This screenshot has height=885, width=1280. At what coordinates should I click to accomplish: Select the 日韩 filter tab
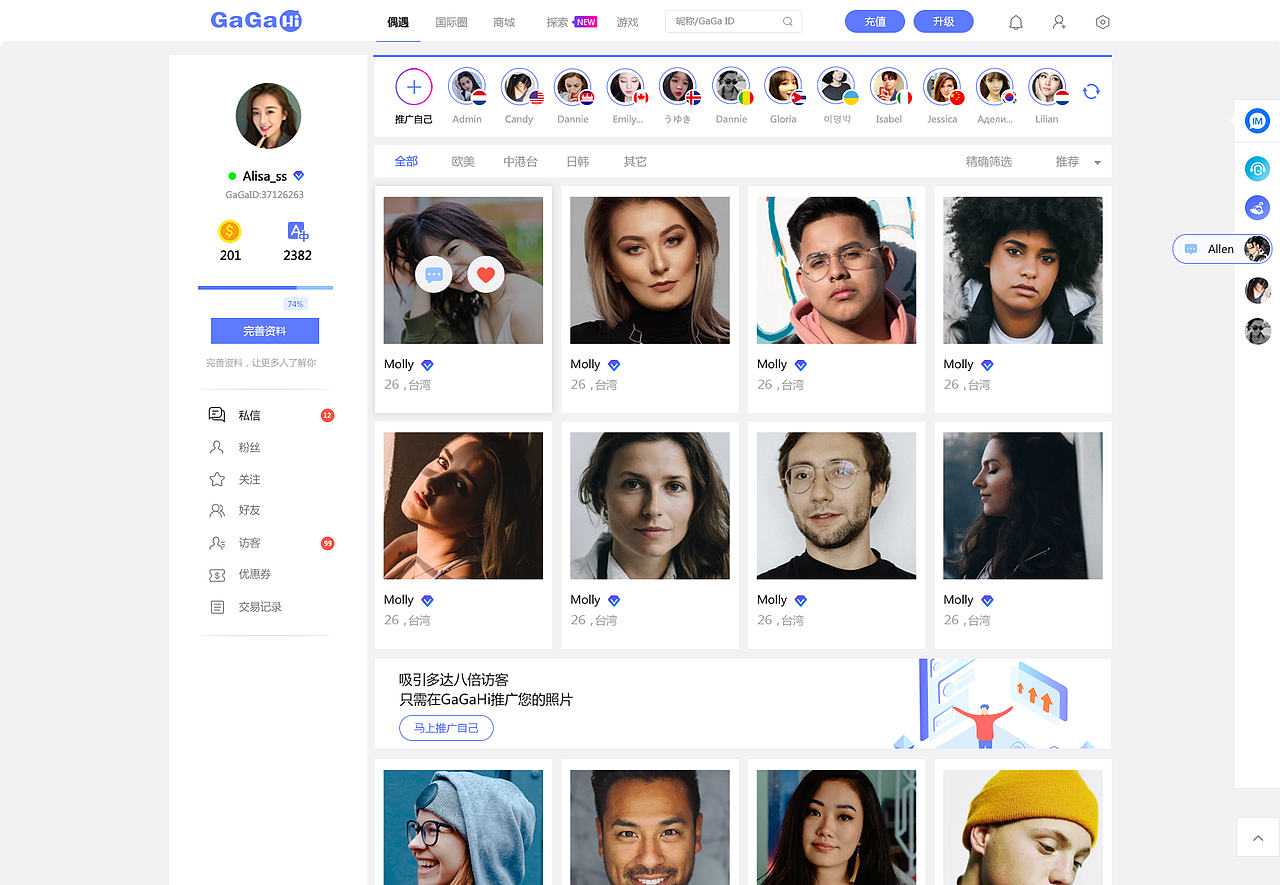[577, 160]
